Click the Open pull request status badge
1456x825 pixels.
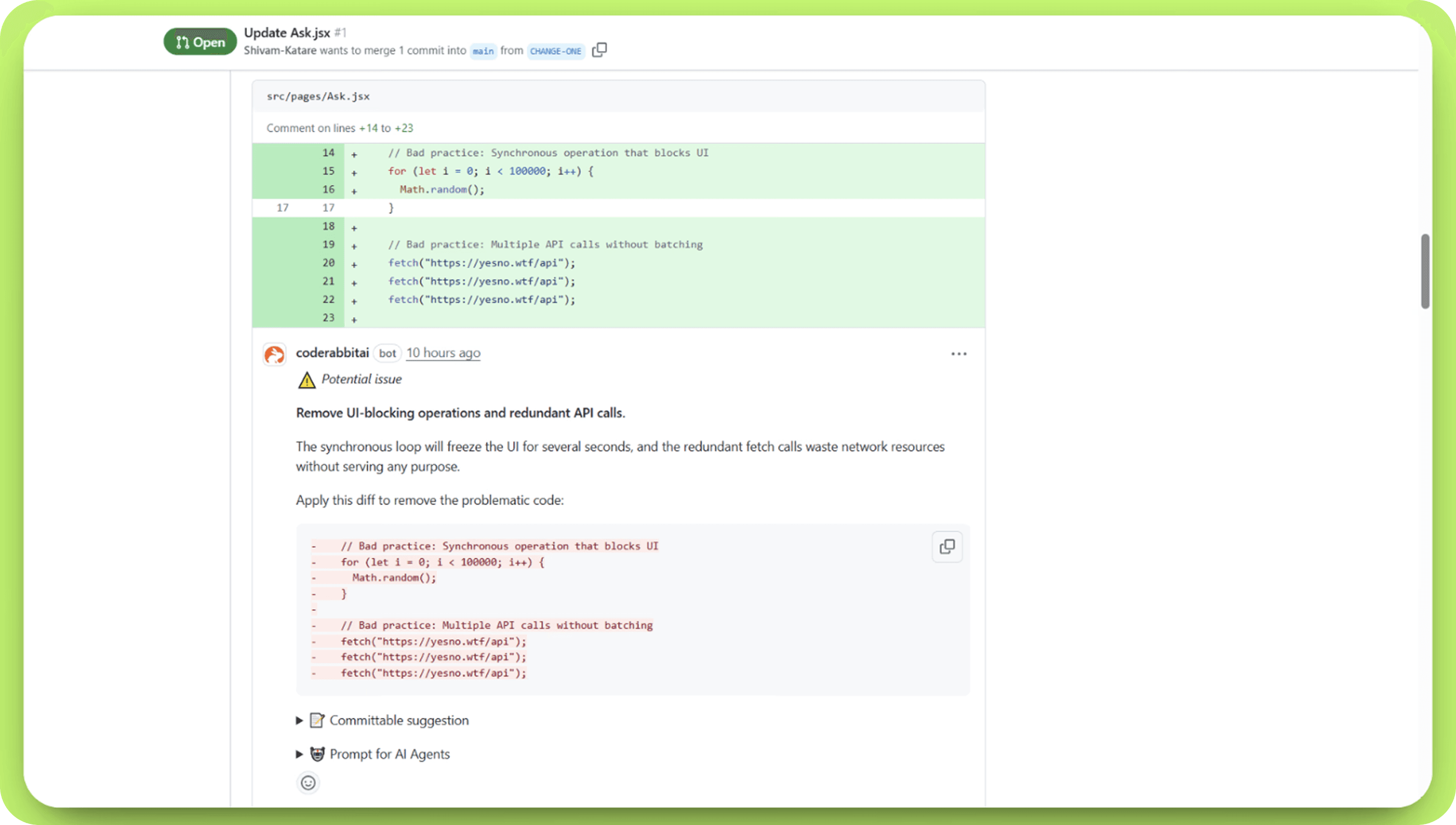tap(200, 42)
